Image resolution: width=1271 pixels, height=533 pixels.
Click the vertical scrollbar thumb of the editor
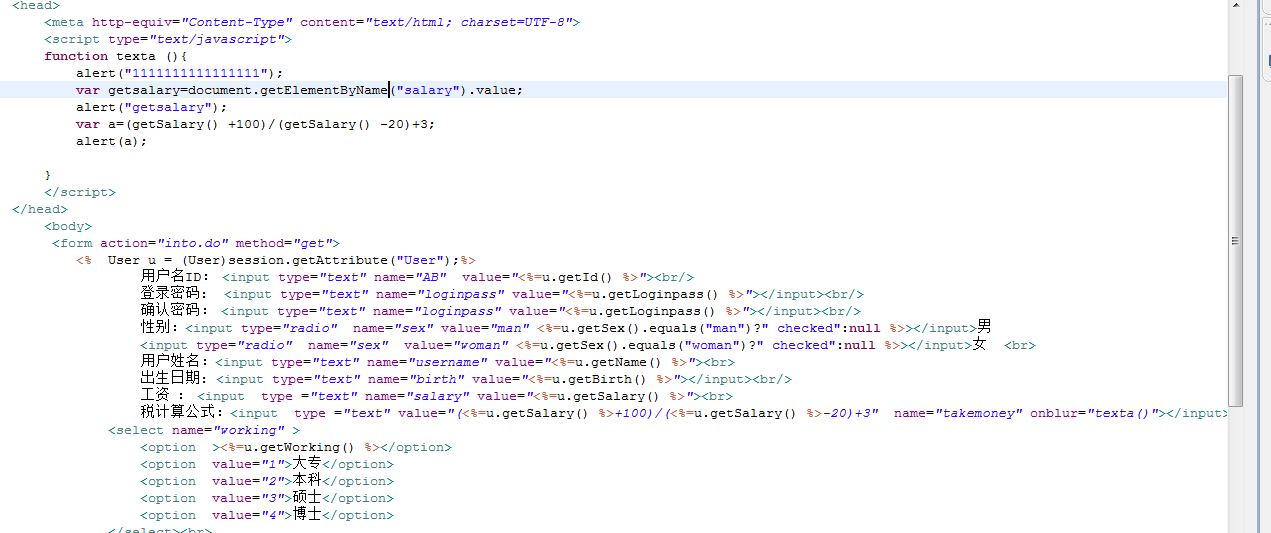(x=1236, y=240)
